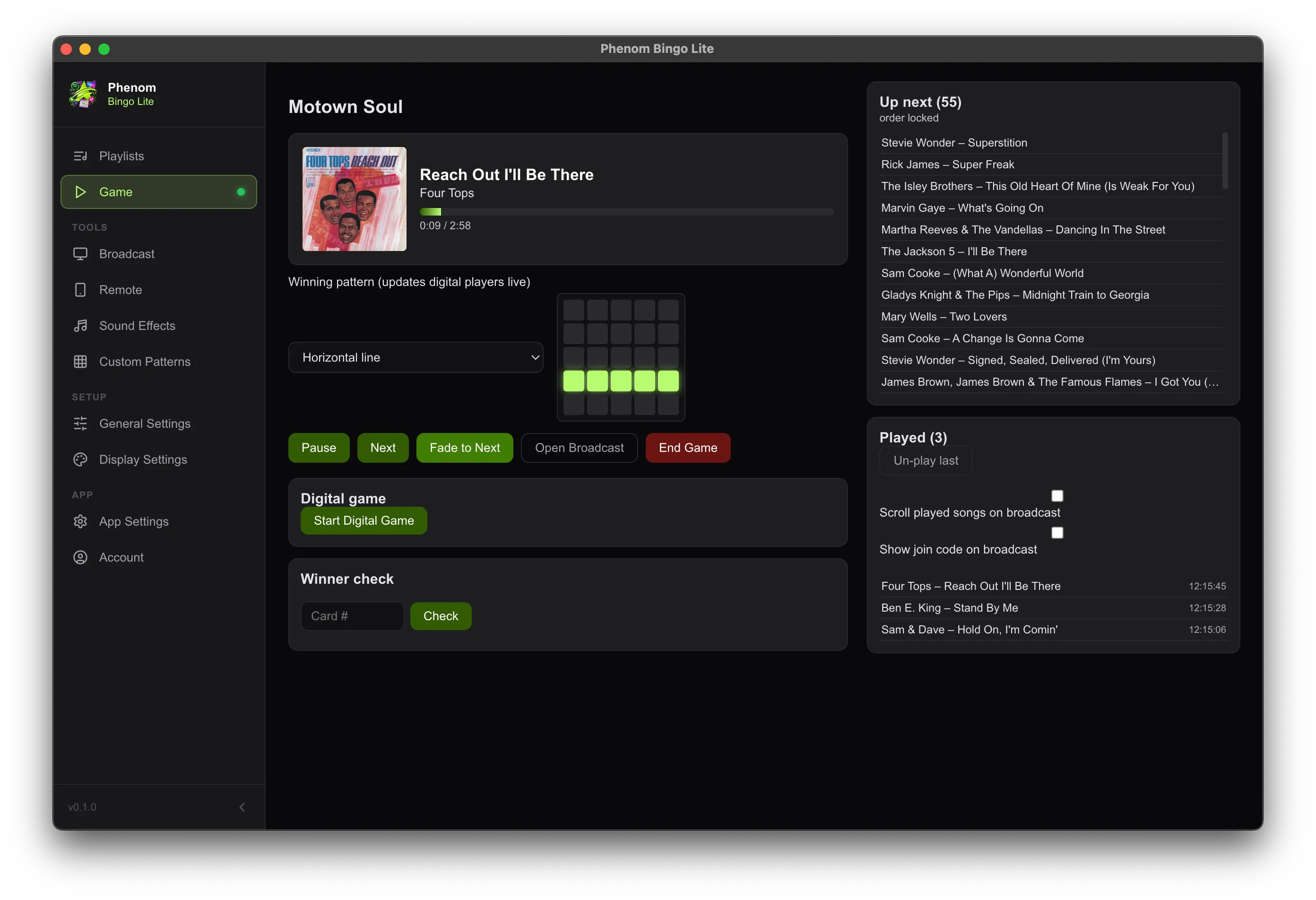
Task: Select Marvin Gaye – What's Going On
Action: tap(1051, 208)
